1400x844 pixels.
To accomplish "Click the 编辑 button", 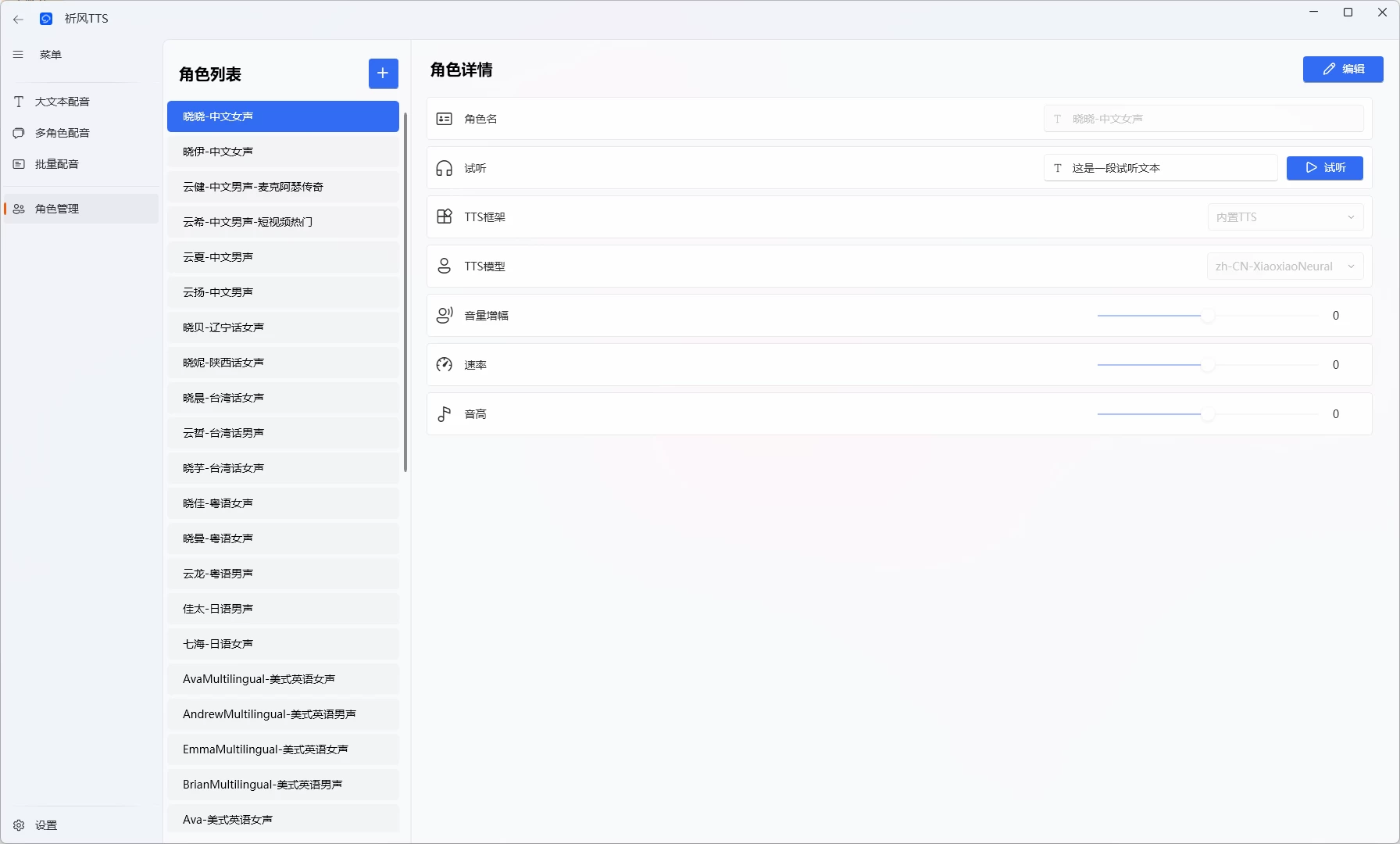I will click(1343, 69).
